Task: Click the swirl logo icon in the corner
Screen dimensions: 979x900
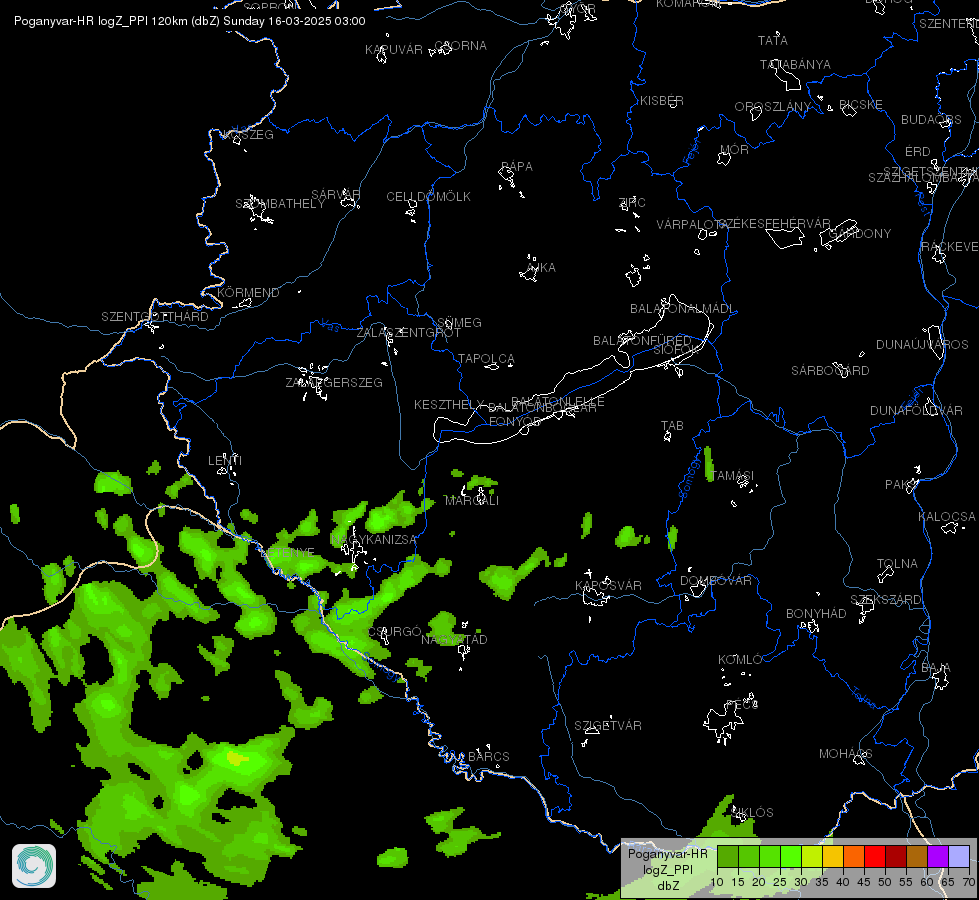Action: pyautogui.click(x=34, y=866)
